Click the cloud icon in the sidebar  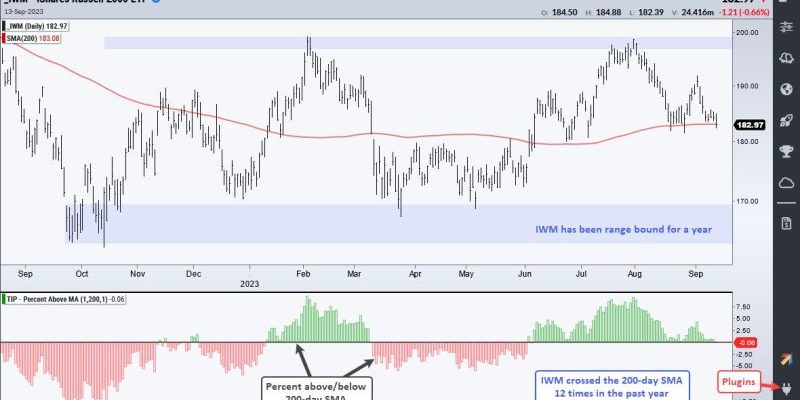[786, 183]
